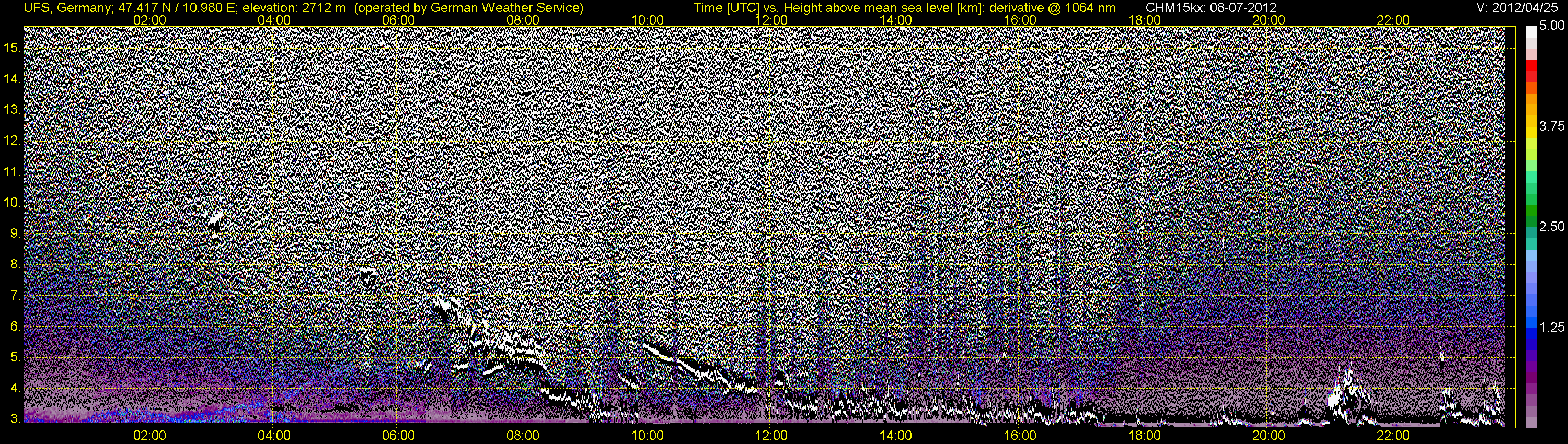Click the '10:00' label on the top time axis
Image resolution: width=1568 pixels, height=444 pixels.
point(647,20)
